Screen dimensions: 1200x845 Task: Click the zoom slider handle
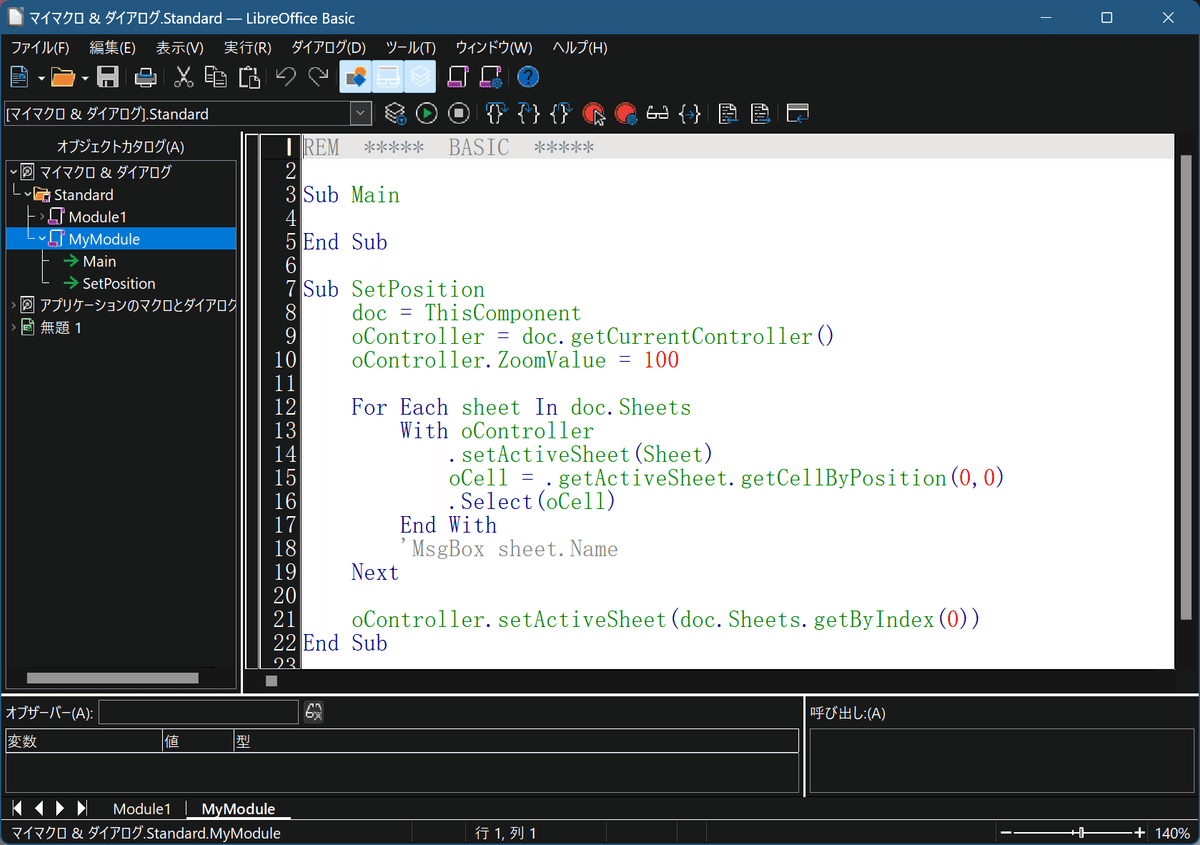pos(1079,833)
